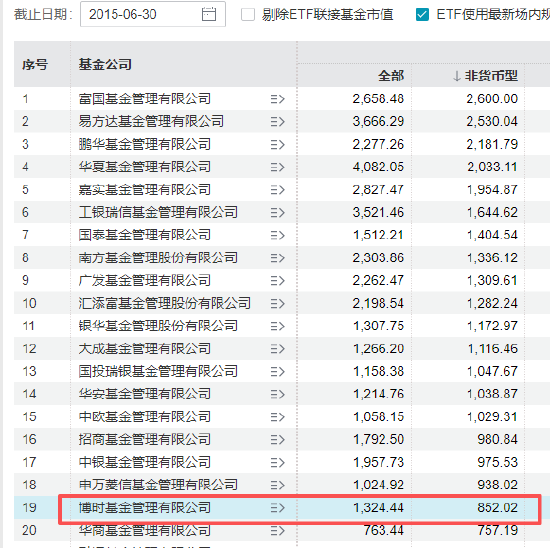
Task: Select company name 申万菱信基金管理有限公司
Action: pyautogui.click(x=158, y=485)
